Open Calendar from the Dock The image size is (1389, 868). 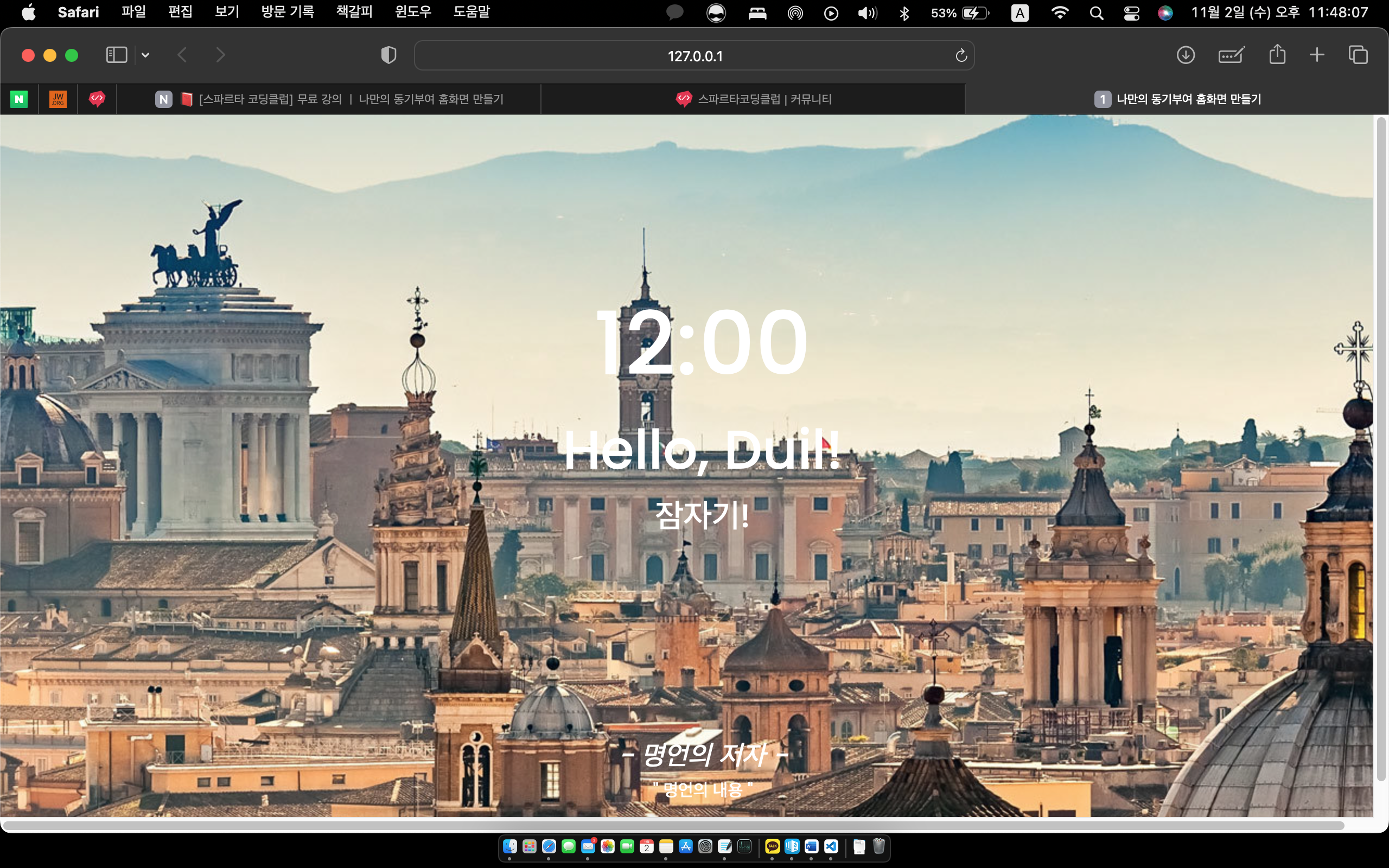coord(647,846)
